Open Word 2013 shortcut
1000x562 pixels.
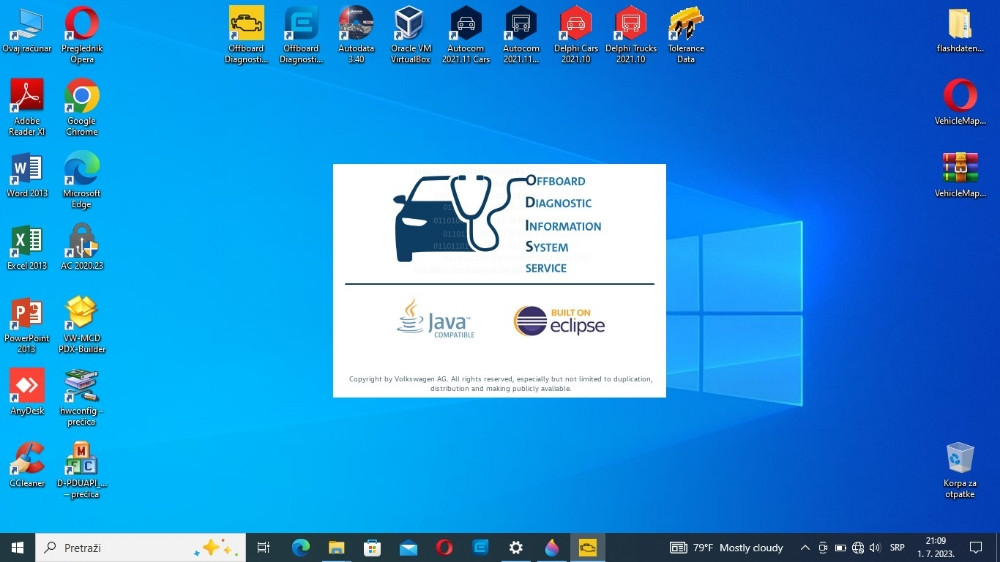[27, 175]
